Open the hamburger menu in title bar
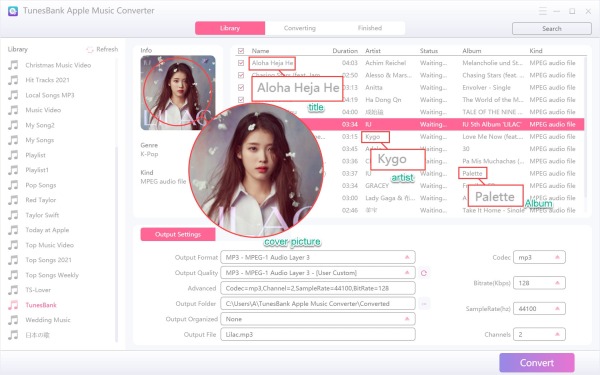Image resolution: width=600 pixels, height=375 pixels. [542, 11]
